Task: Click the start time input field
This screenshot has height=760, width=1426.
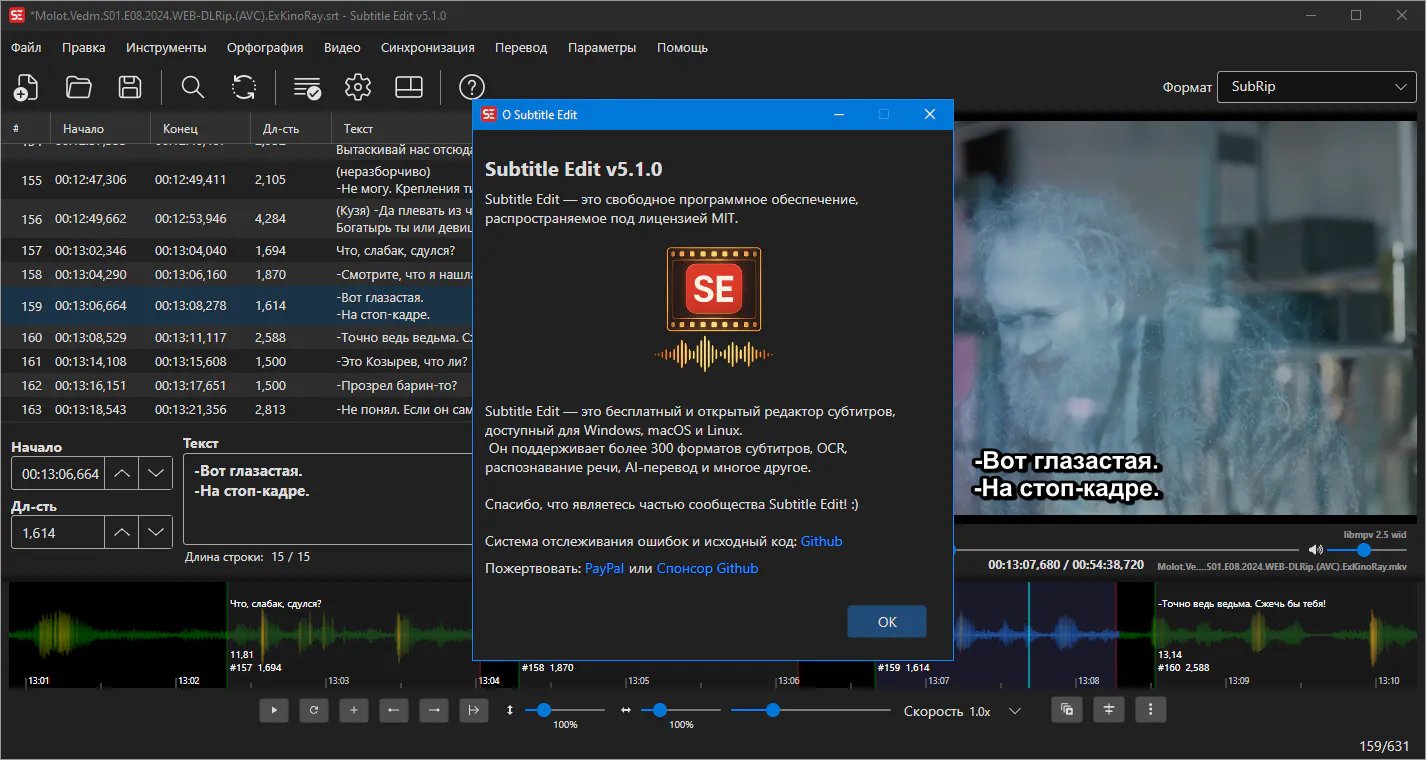Action: tap(58, 474)
